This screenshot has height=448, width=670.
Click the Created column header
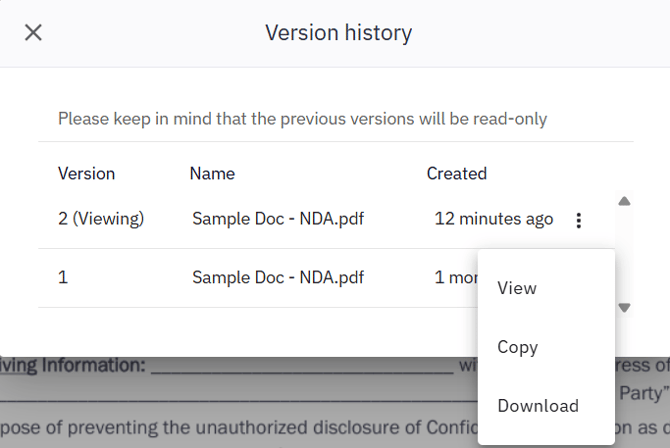[x=456, y=173]
